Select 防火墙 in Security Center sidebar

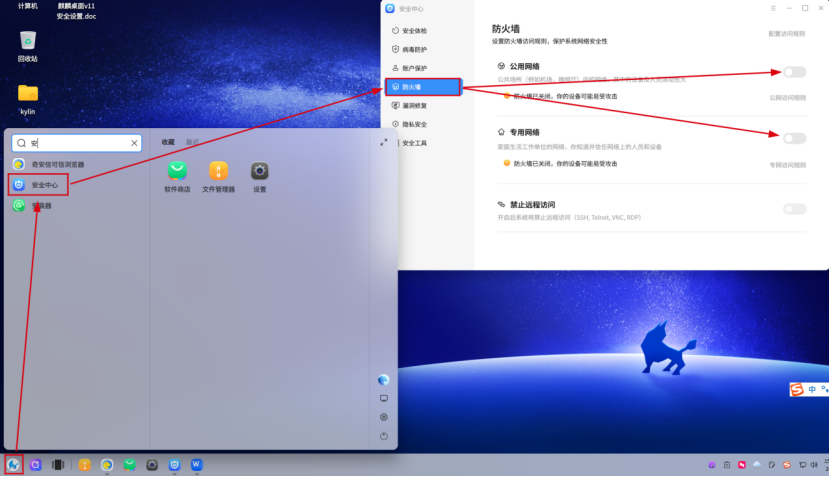click(x=424, y=87)
